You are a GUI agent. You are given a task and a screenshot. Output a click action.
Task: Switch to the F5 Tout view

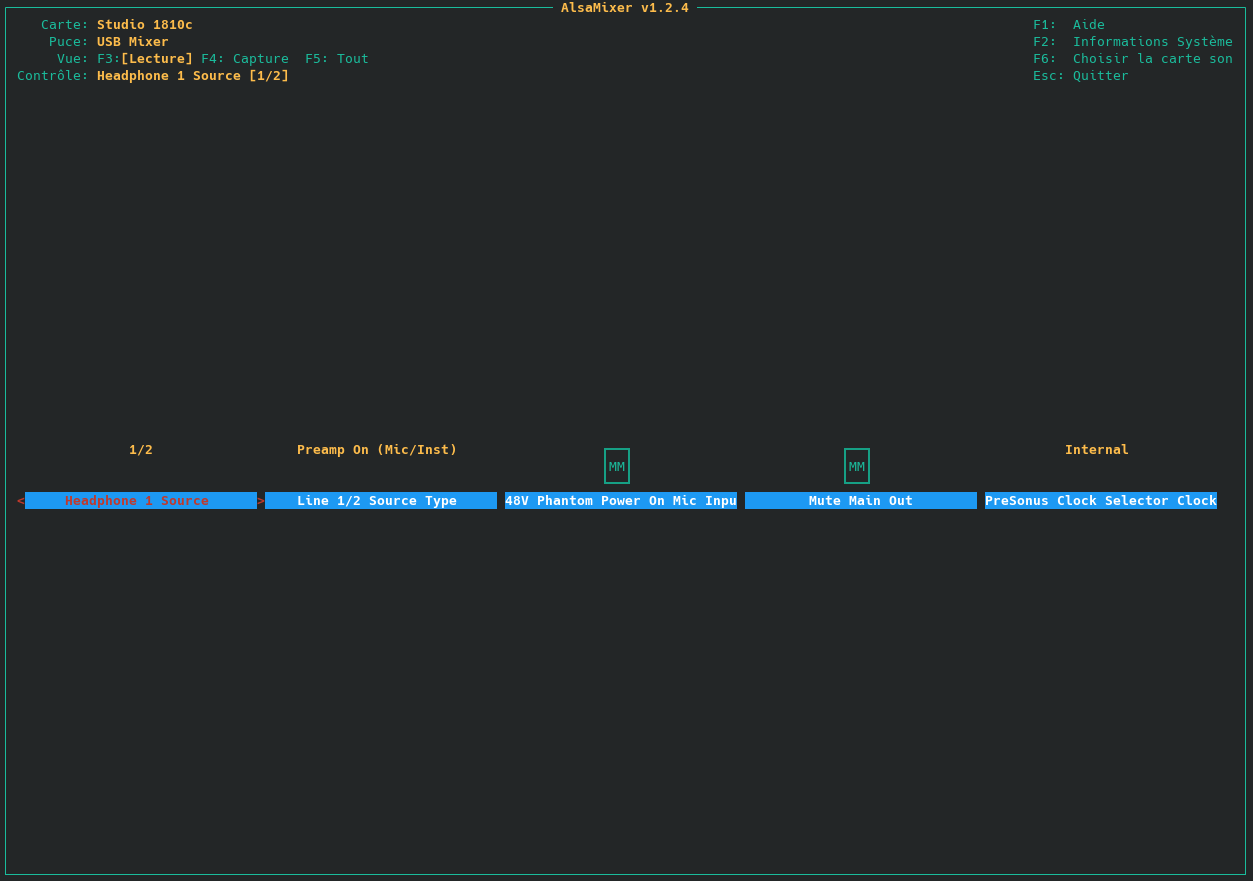click(x=337, y=59)
